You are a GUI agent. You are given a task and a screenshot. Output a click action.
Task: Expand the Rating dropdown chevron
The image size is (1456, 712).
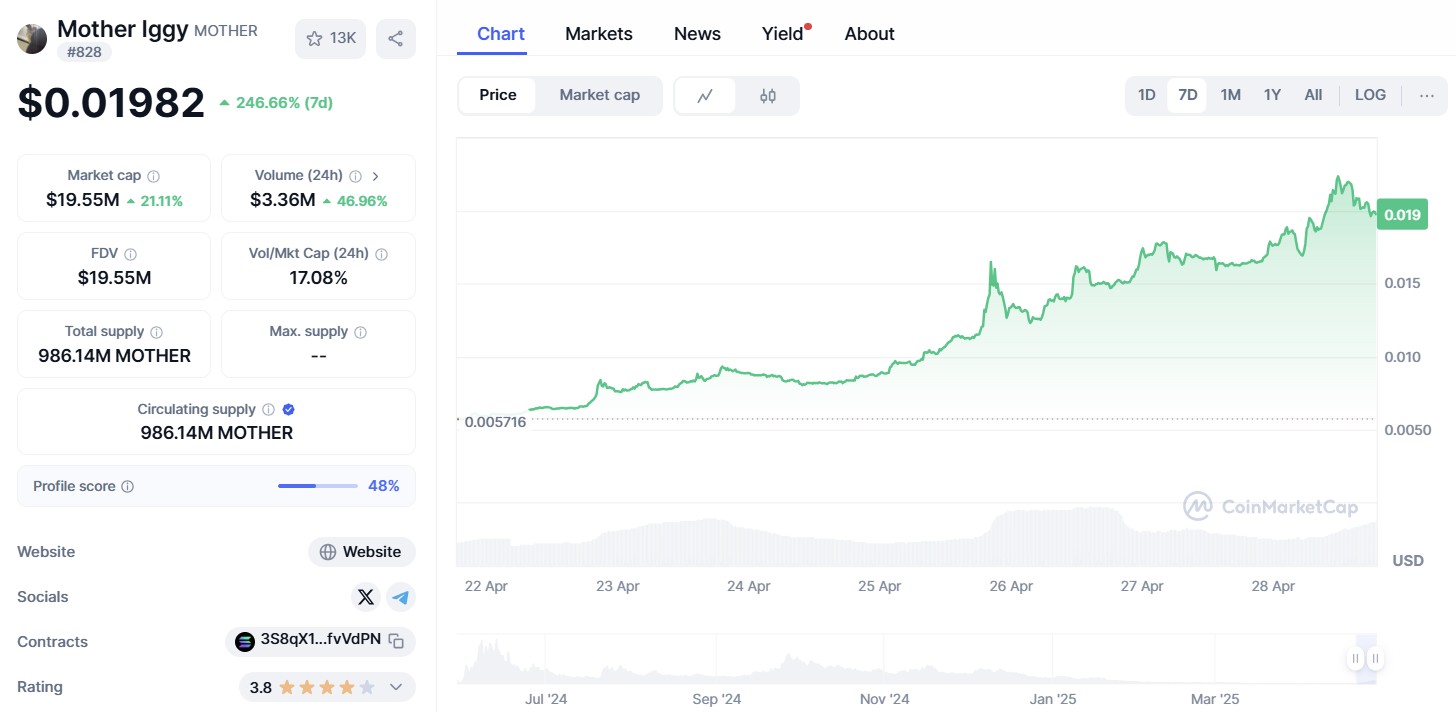[x=396, y=687]
